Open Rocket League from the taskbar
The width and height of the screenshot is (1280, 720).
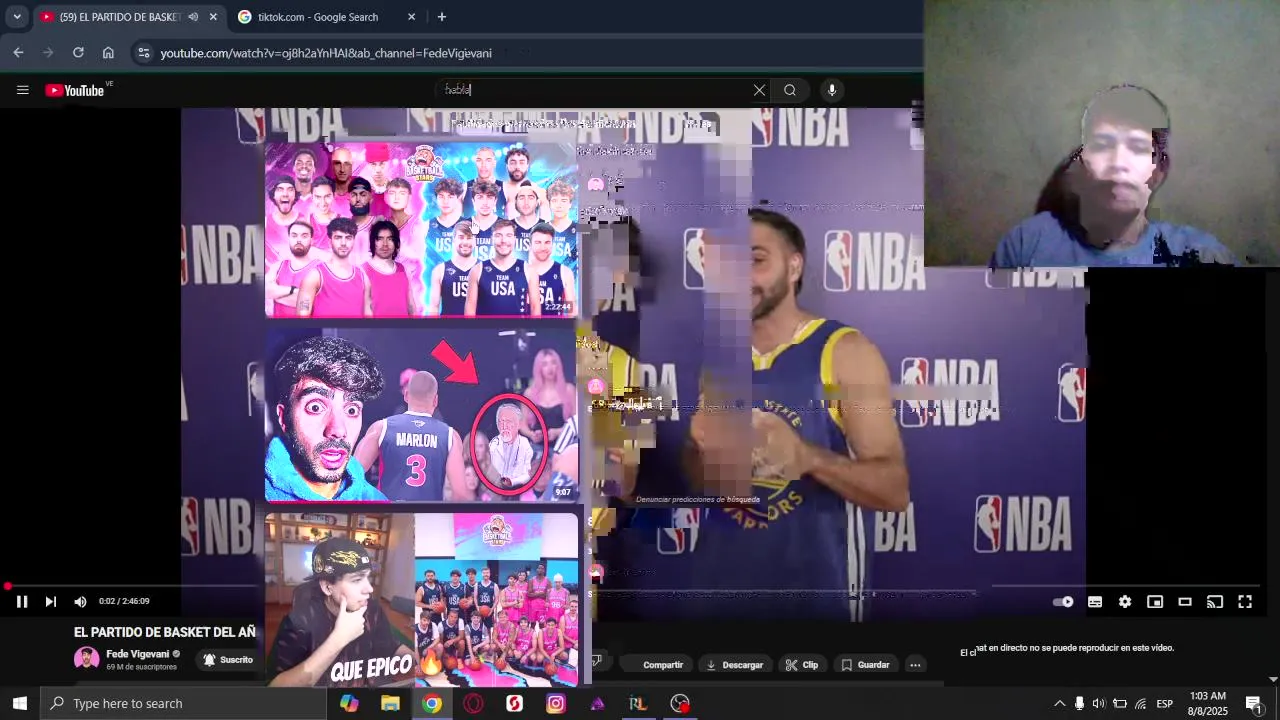tap(638, 703)
